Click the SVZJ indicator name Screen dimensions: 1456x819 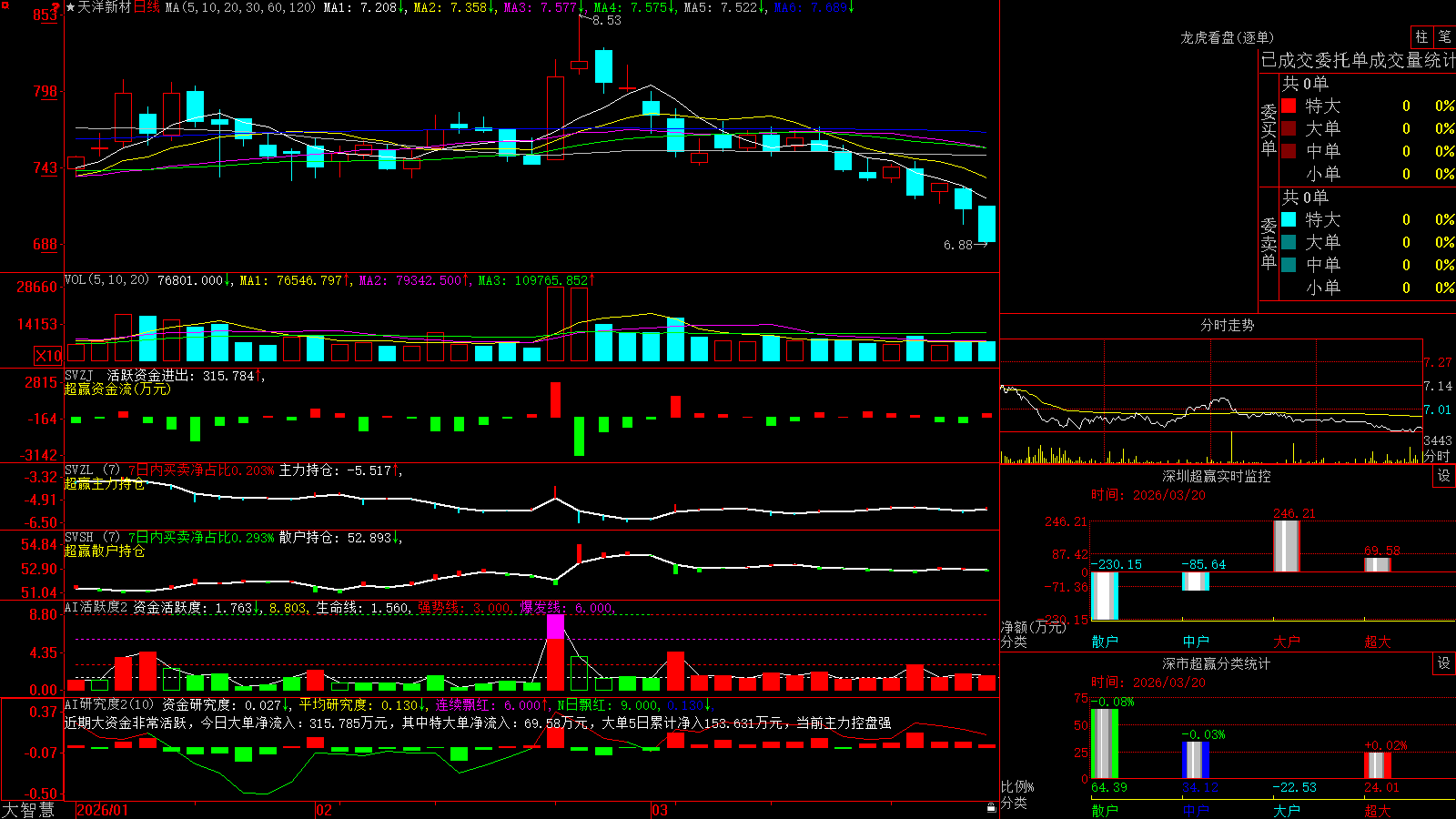[x=79, y=375]
